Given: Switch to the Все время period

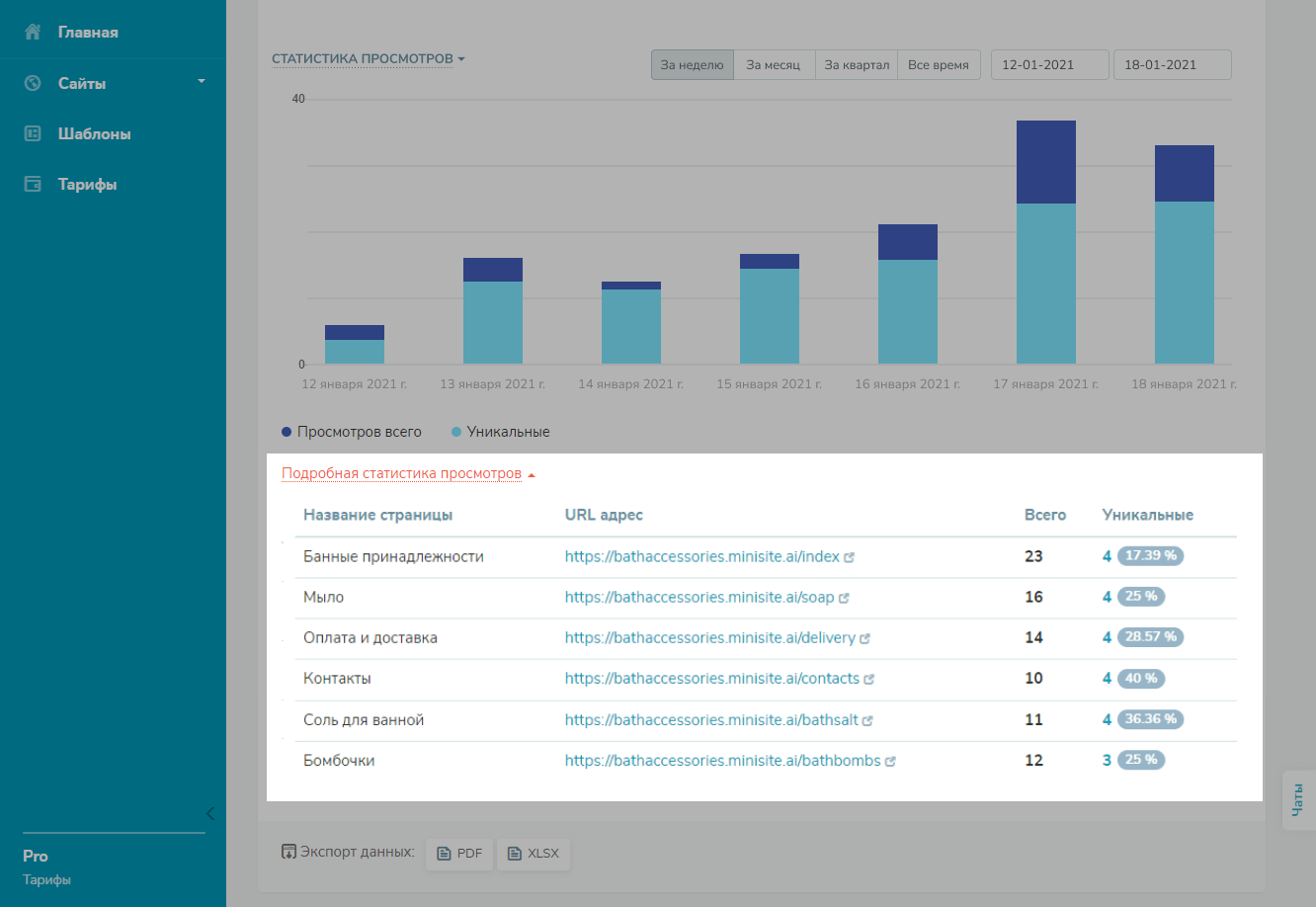Looking at the screenshot, I should (938, 65).
